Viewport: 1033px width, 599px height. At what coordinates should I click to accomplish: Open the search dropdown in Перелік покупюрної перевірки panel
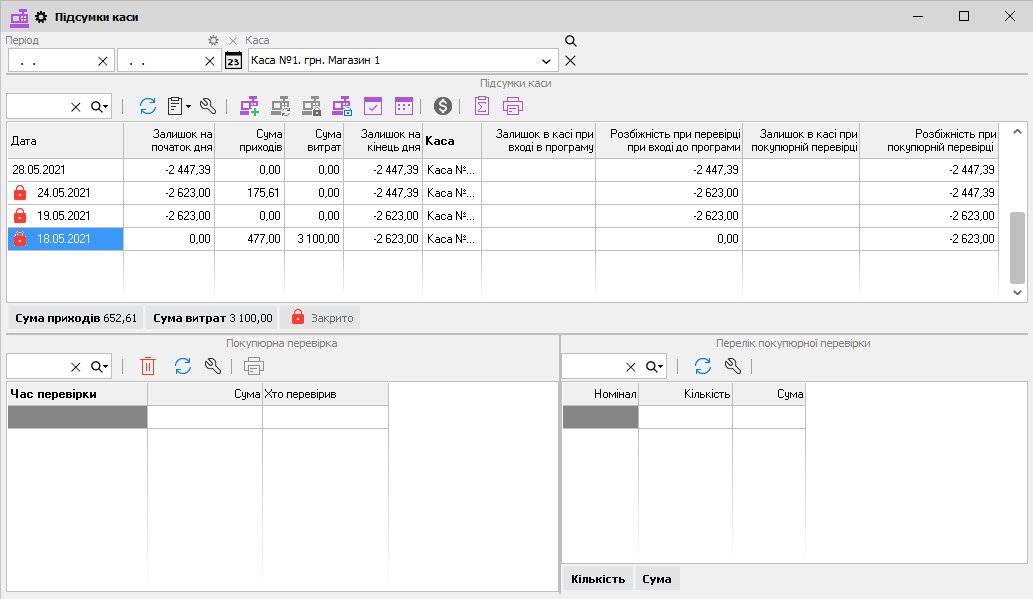654,367
